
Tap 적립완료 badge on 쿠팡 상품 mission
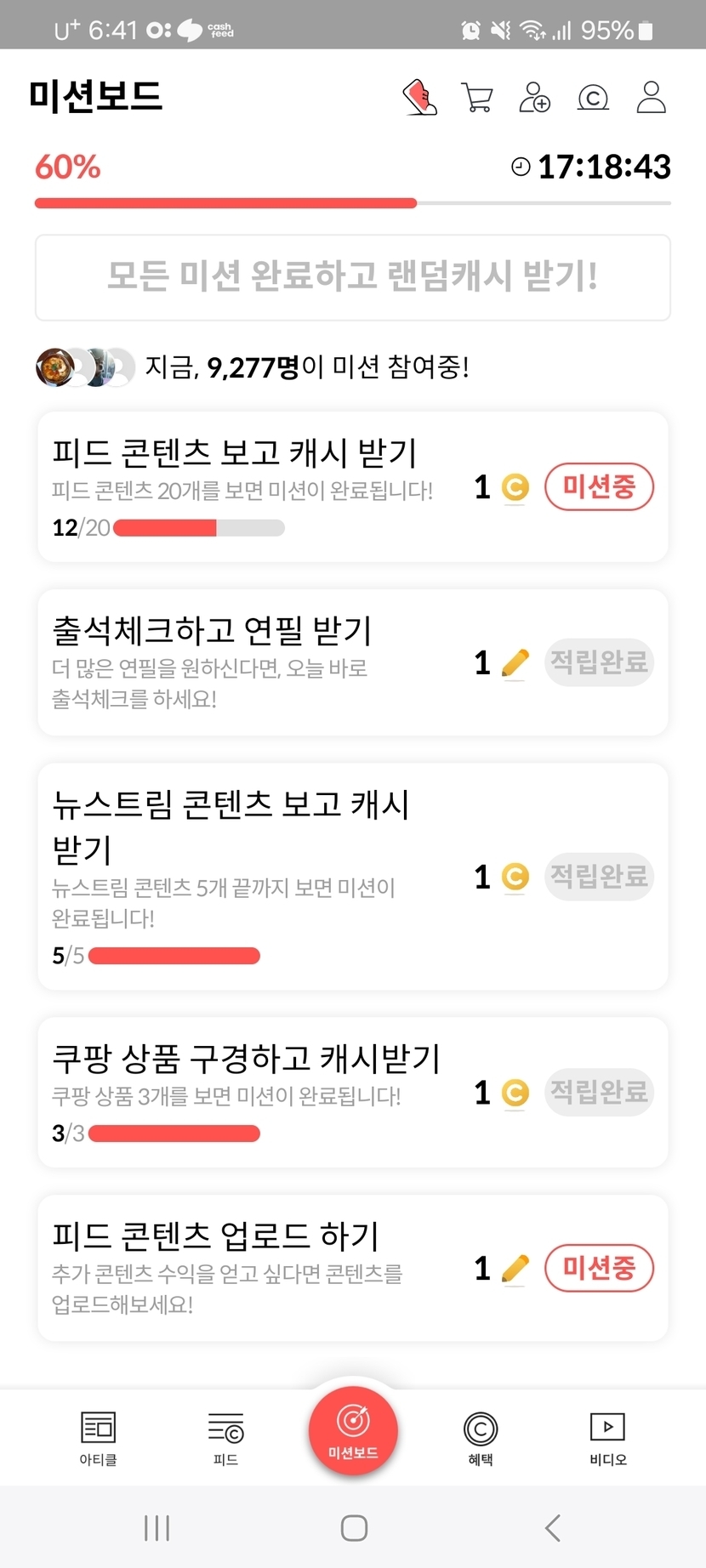pos(599,1093)
